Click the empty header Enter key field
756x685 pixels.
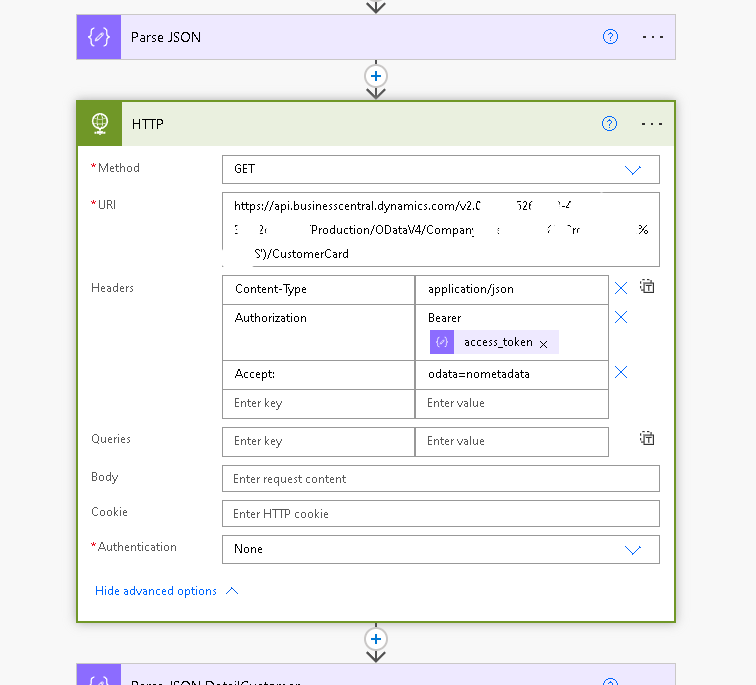tap(318, 403)
